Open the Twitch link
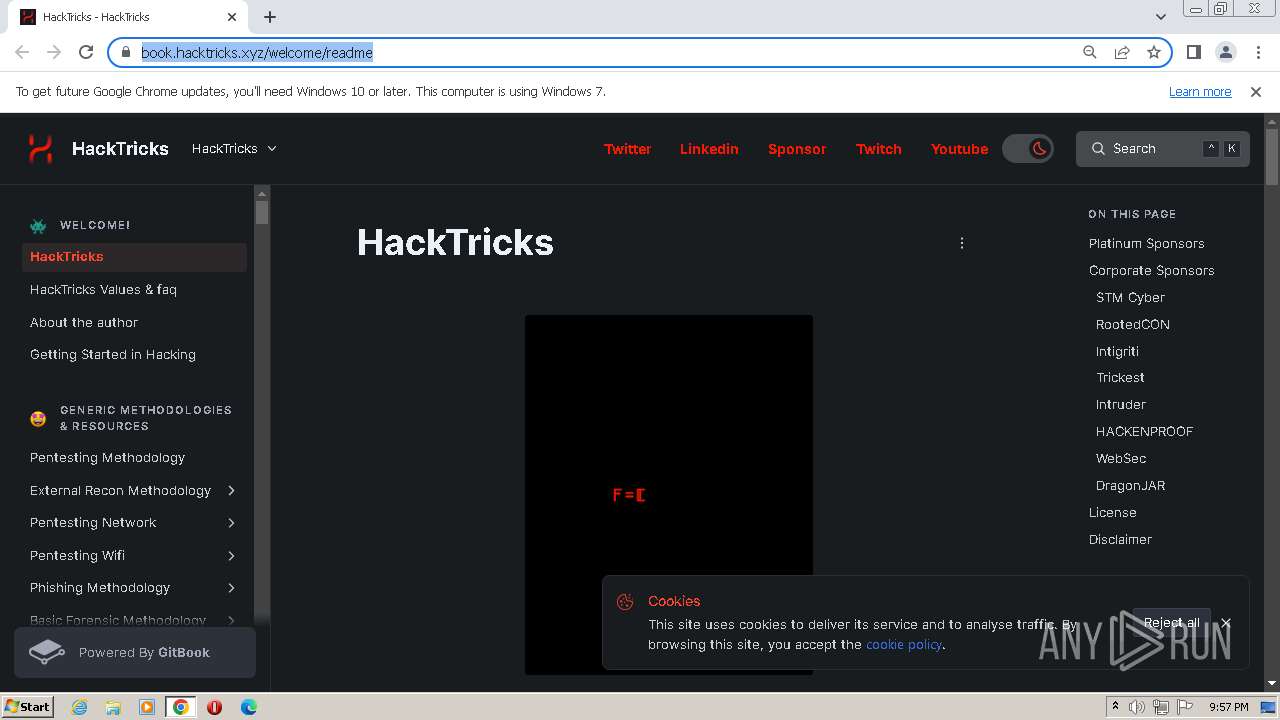 (878, 149)
